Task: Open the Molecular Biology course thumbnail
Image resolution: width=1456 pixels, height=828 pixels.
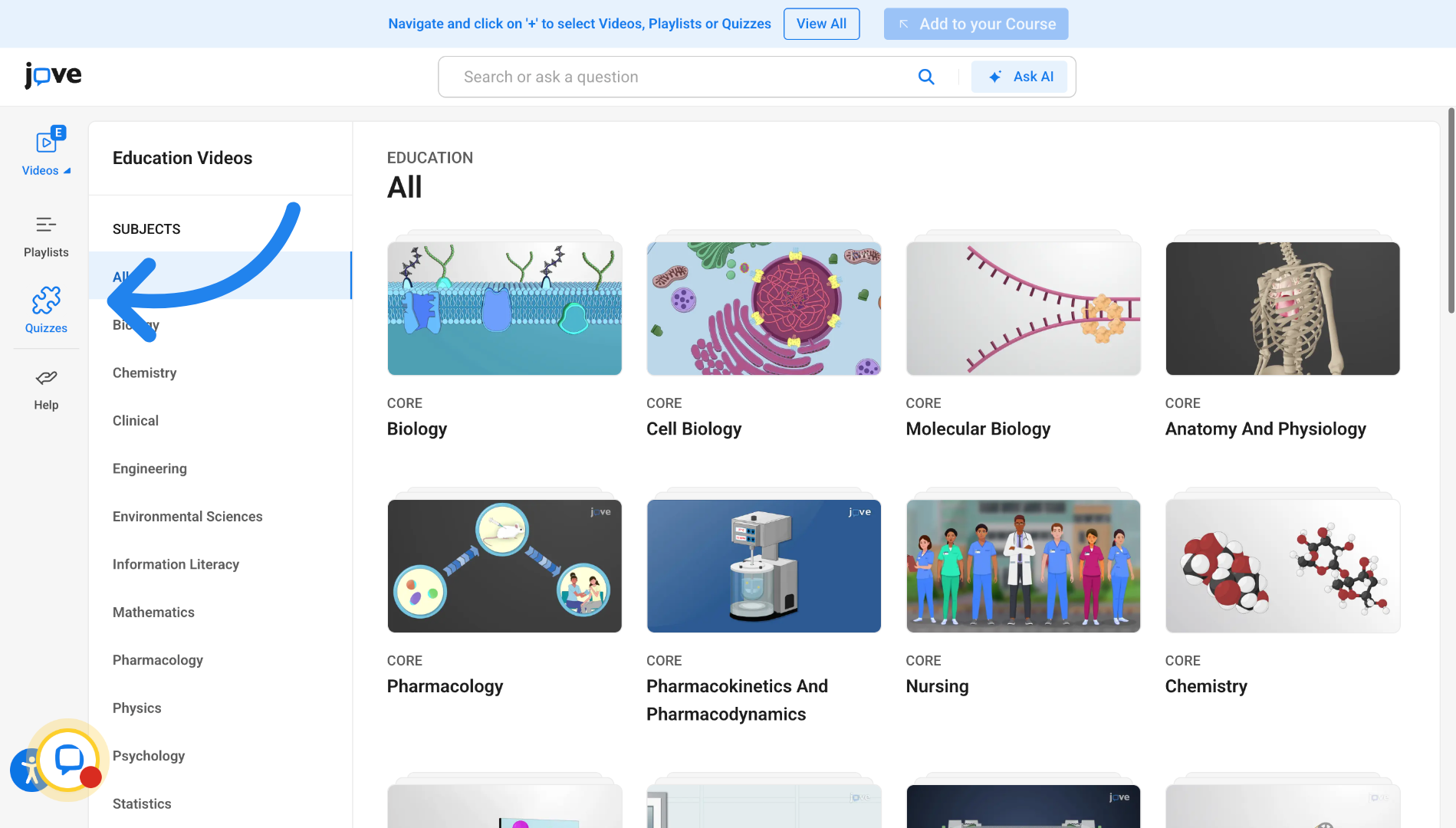Action: 1023,308
